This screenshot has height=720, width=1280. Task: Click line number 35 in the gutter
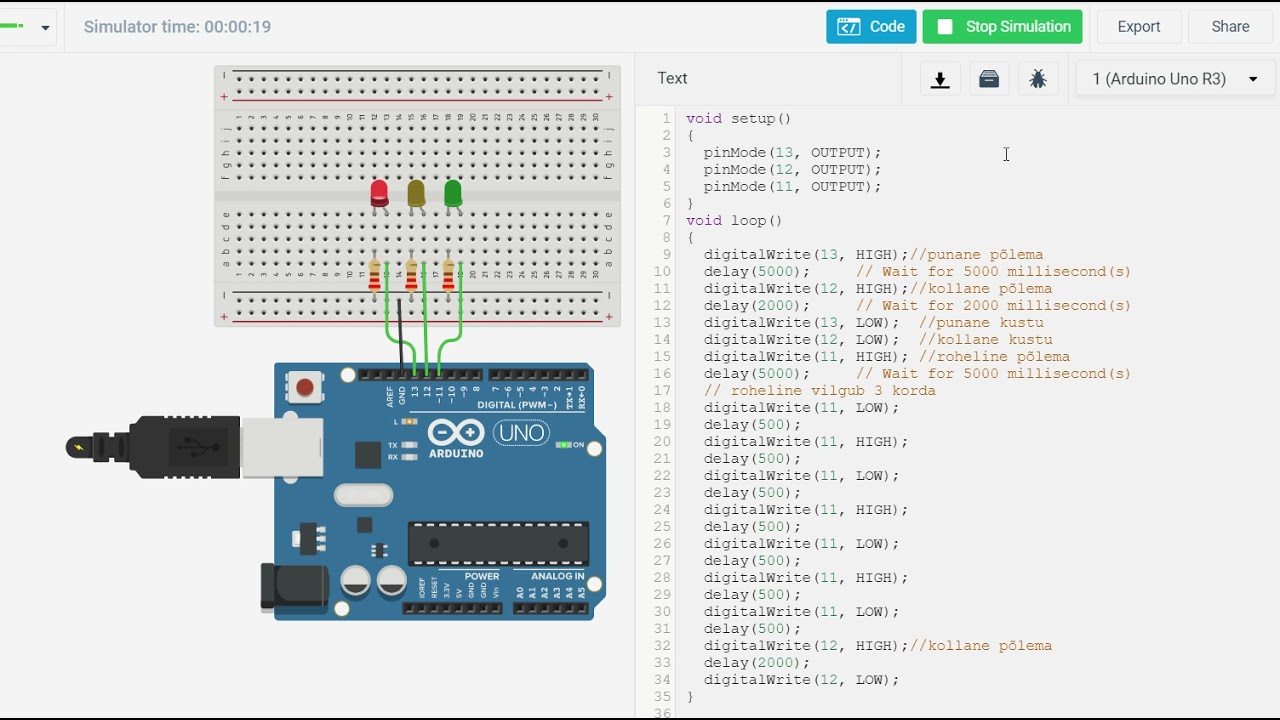coord(662,696)
